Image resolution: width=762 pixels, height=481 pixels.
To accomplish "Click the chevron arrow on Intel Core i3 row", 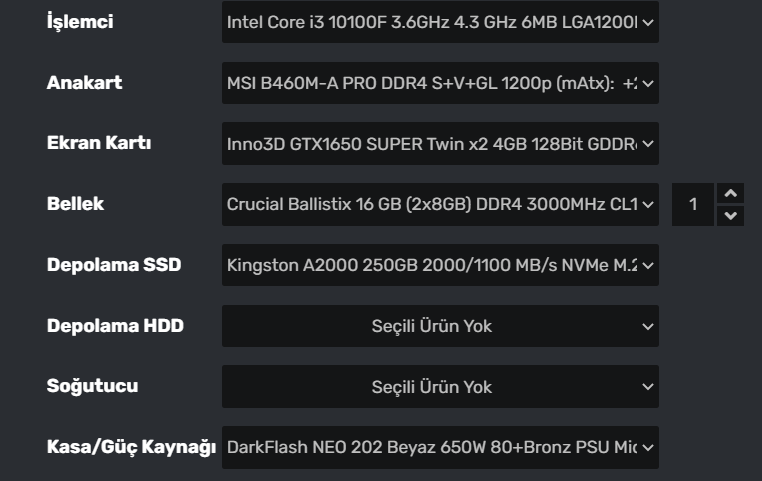I will point(648,22).
